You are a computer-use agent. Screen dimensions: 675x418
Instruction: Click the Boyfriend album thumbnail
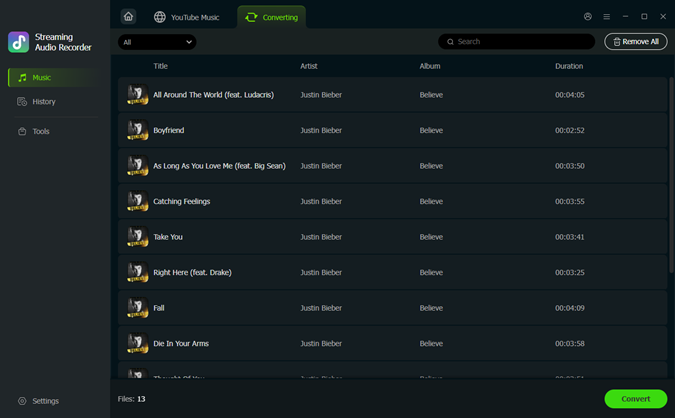(137, 130)
